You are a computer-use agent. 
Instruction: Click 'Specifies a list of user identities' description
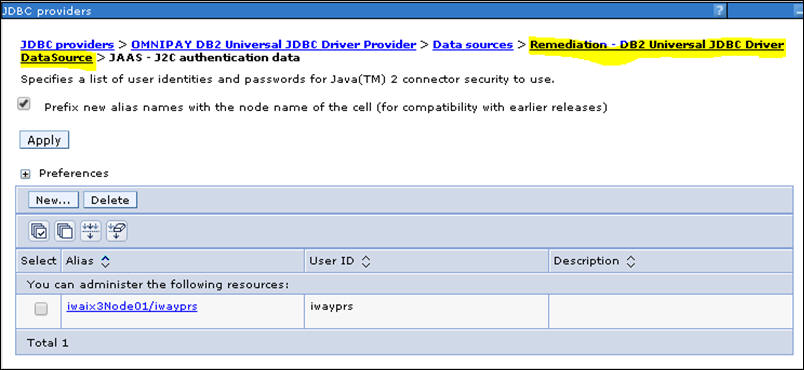pyautogui.click(x=288, y=79)
